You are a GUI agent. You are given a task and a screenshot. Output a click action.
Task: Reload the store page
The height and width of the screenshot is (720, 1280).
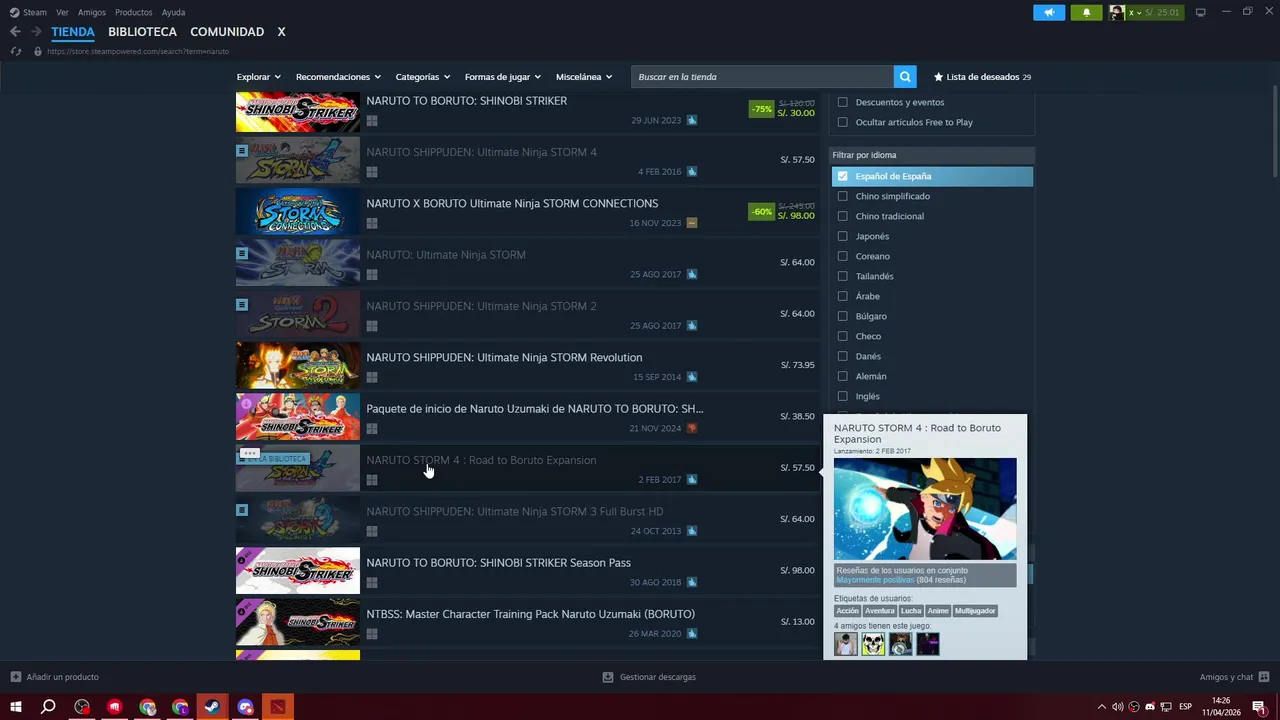(x=16, y=51)
